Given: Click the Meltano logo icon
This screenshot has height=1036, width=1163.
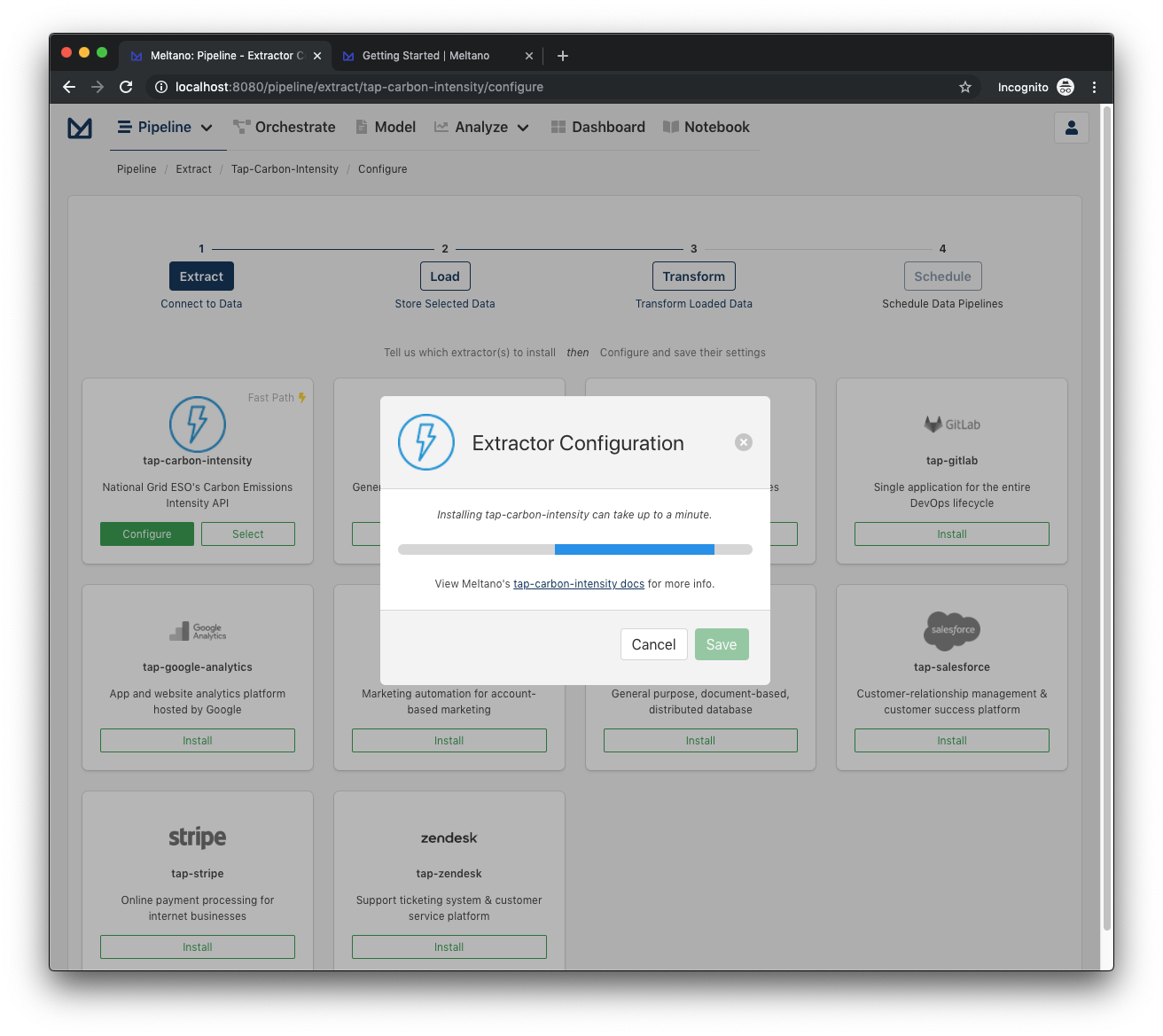Looking at the screenshot, I should [80, 128].
